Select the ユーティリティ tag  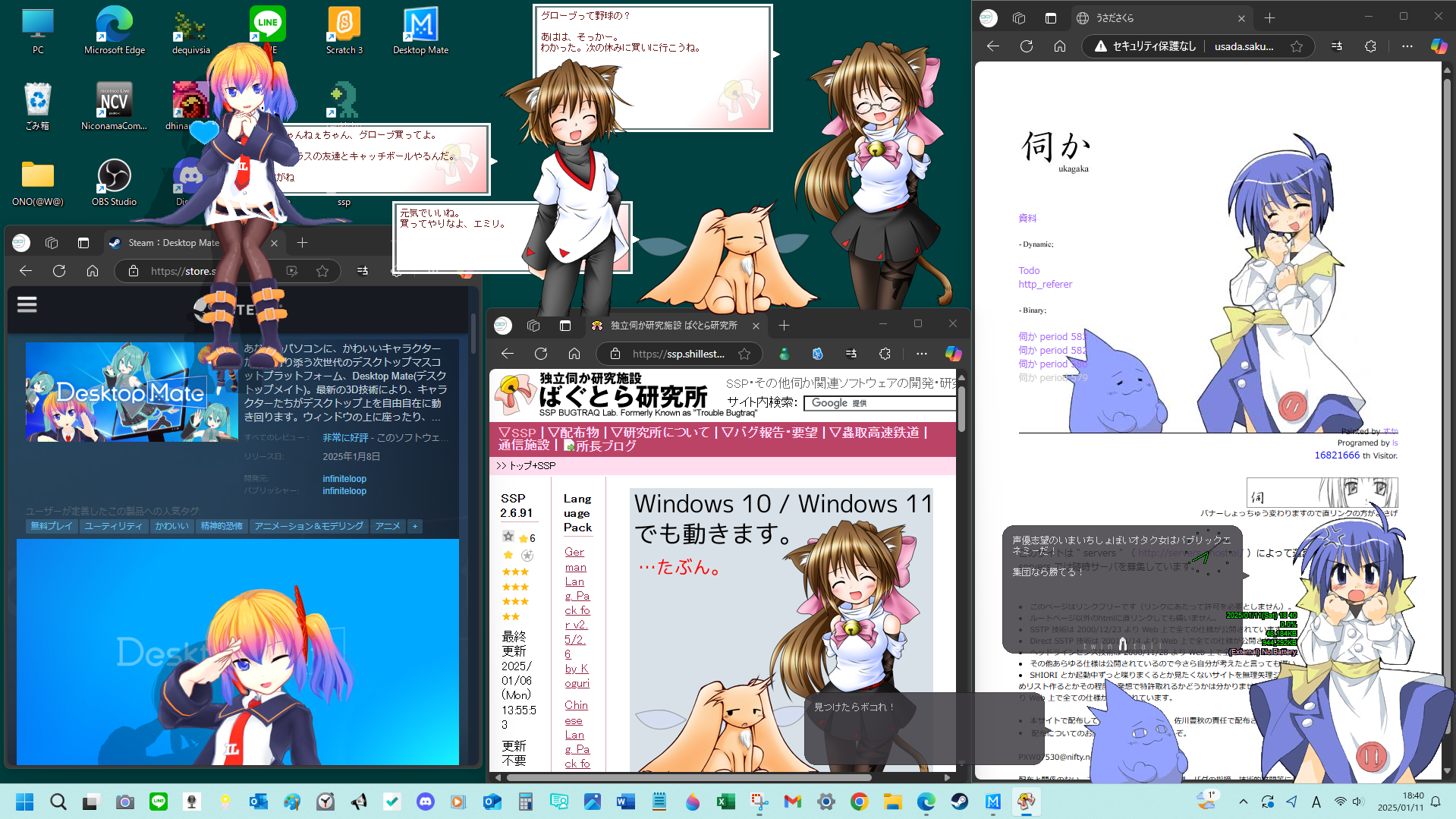(114, 526)
